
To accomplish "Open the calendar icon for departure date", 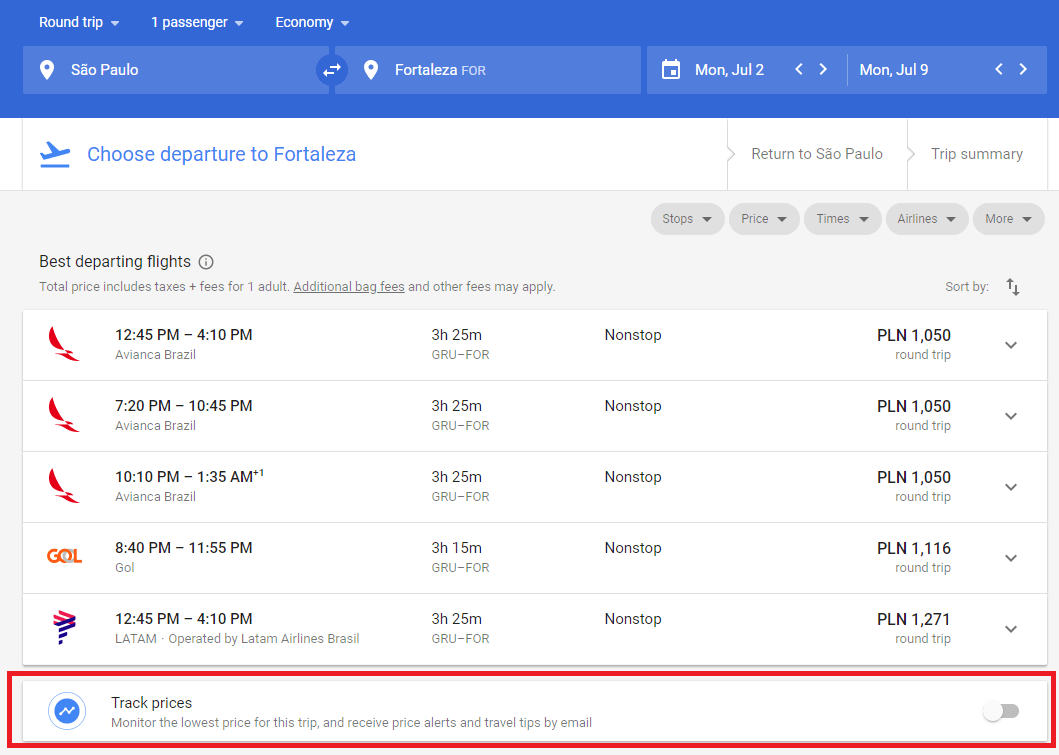I will point(671,70).
